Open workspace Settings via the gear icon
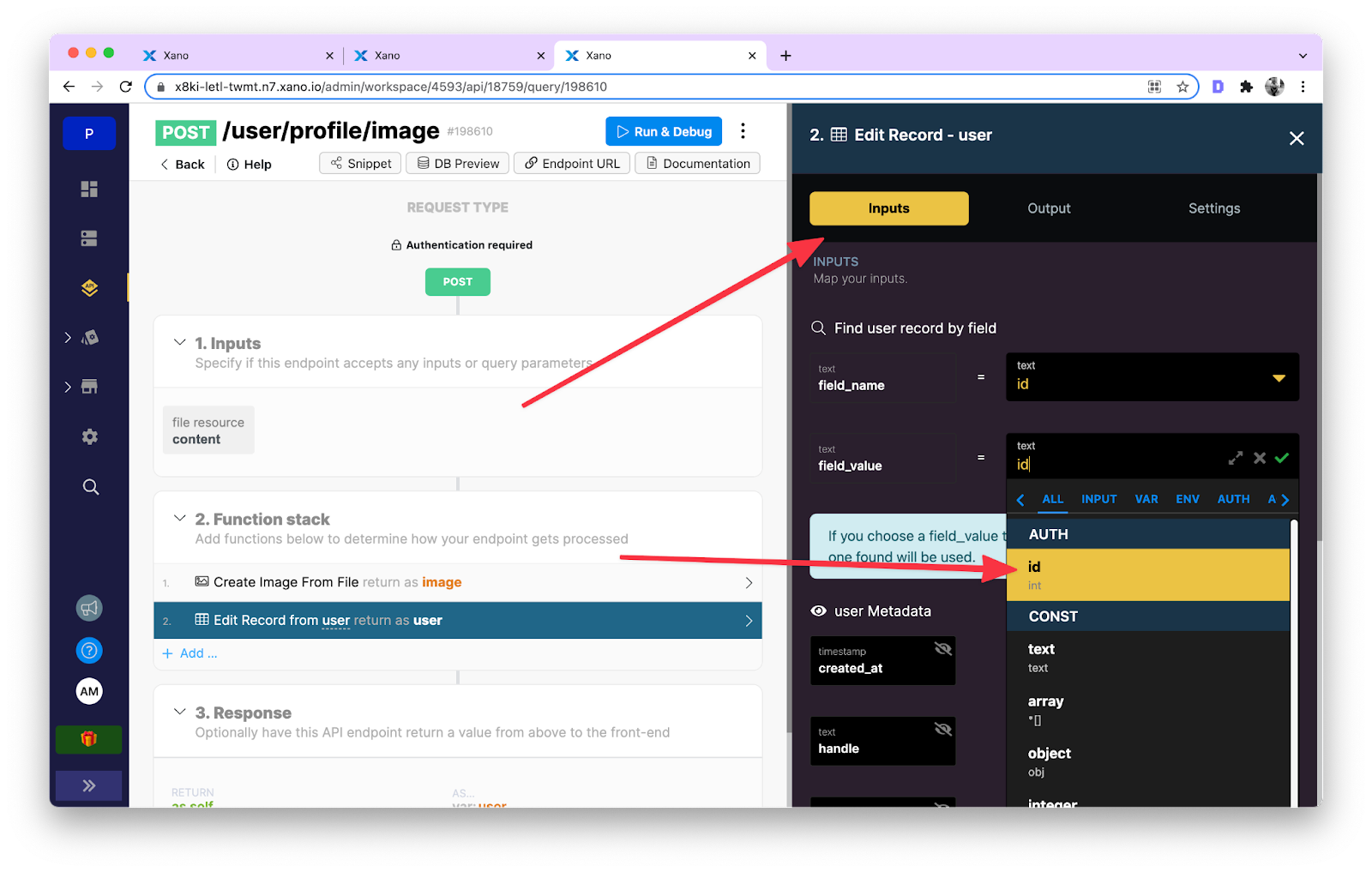This screenshot has width=1372, height=872. (89, 436)
